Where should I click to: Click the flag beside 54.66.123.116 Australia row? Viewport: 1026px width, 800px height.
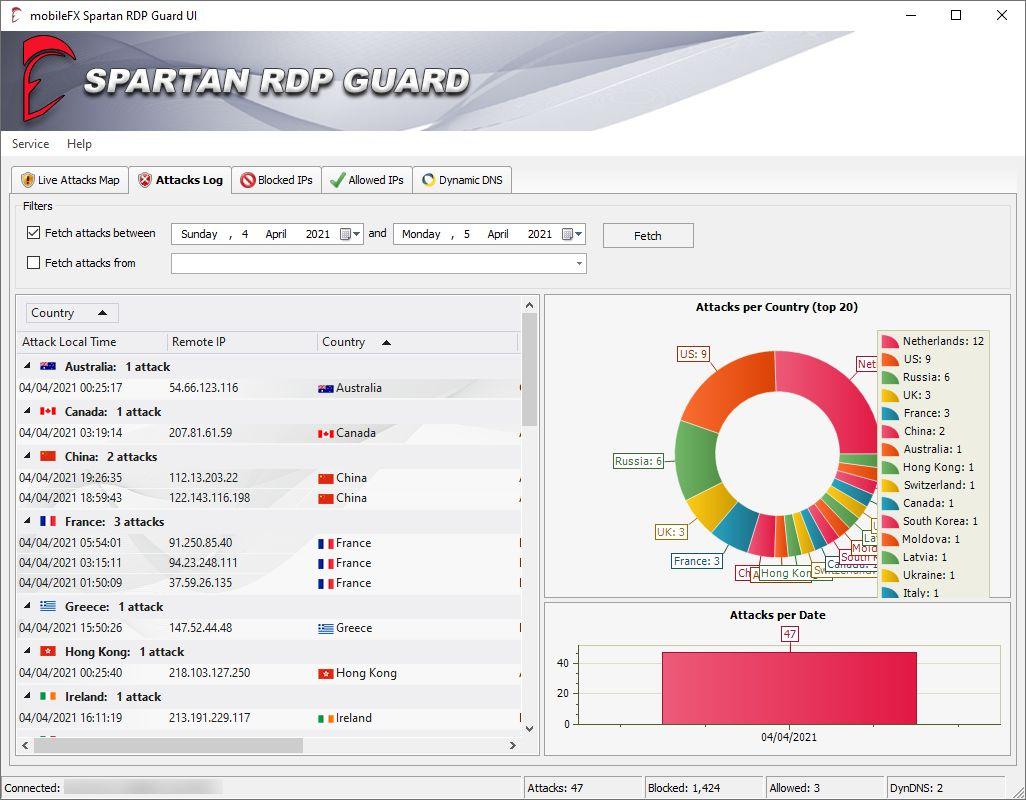(x=326, y=389)
